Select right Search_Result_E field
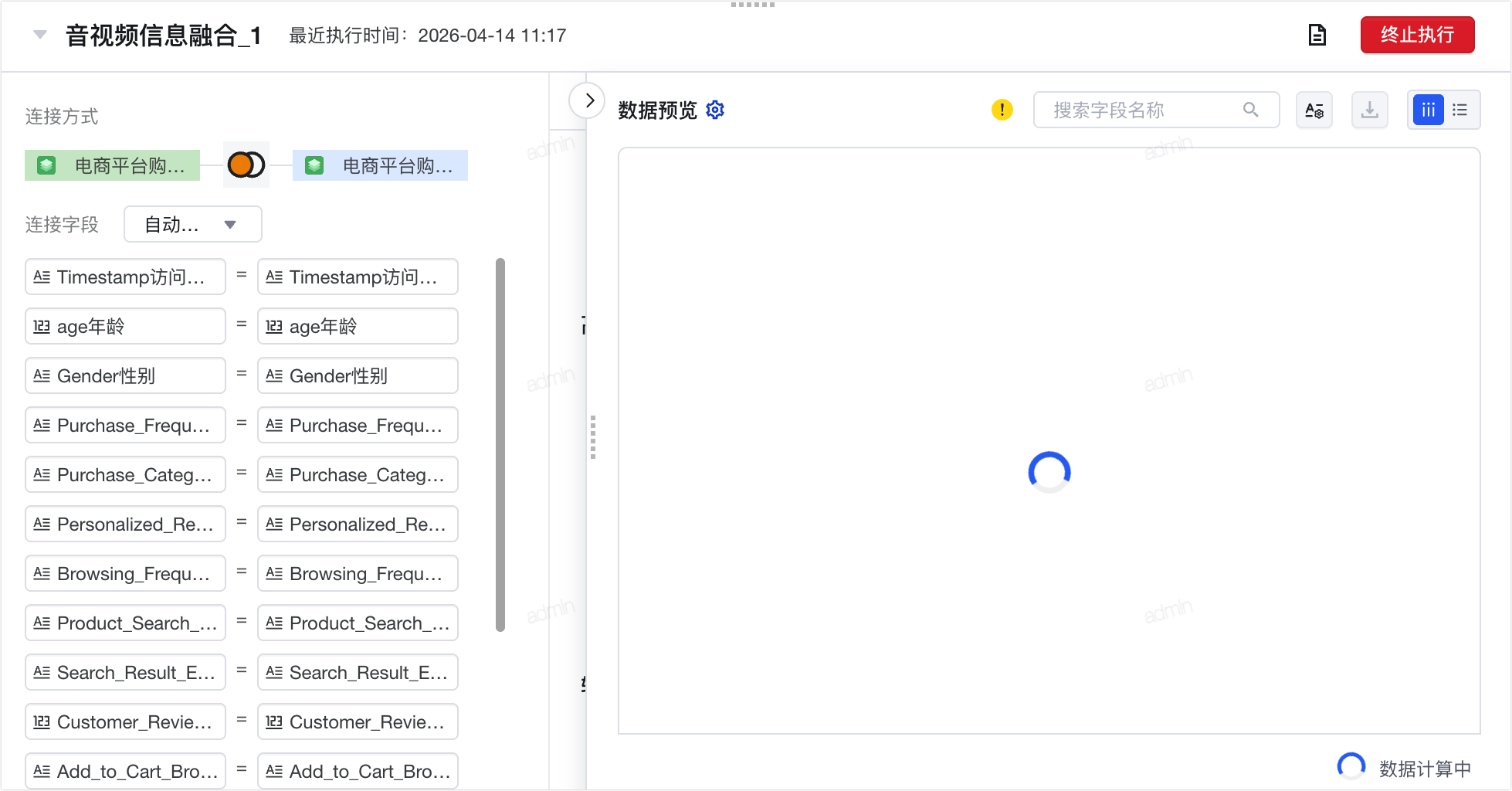This screenshot has height=791, width=1512. click(x=358, y=672)
